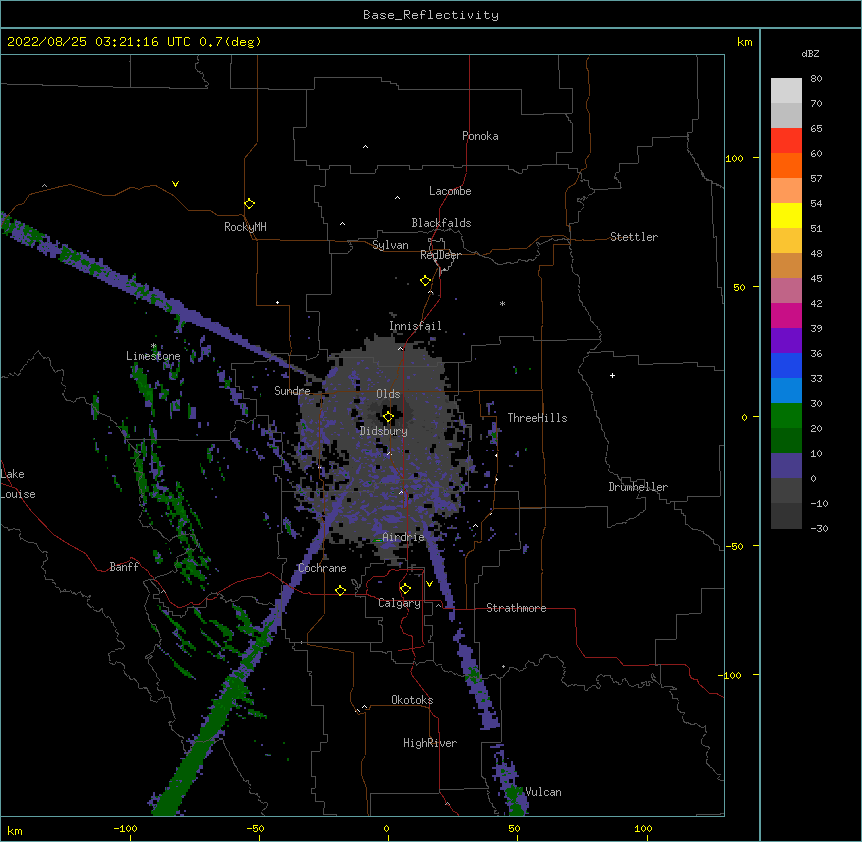Click the Lacombe city label

[x=450, y=191]
